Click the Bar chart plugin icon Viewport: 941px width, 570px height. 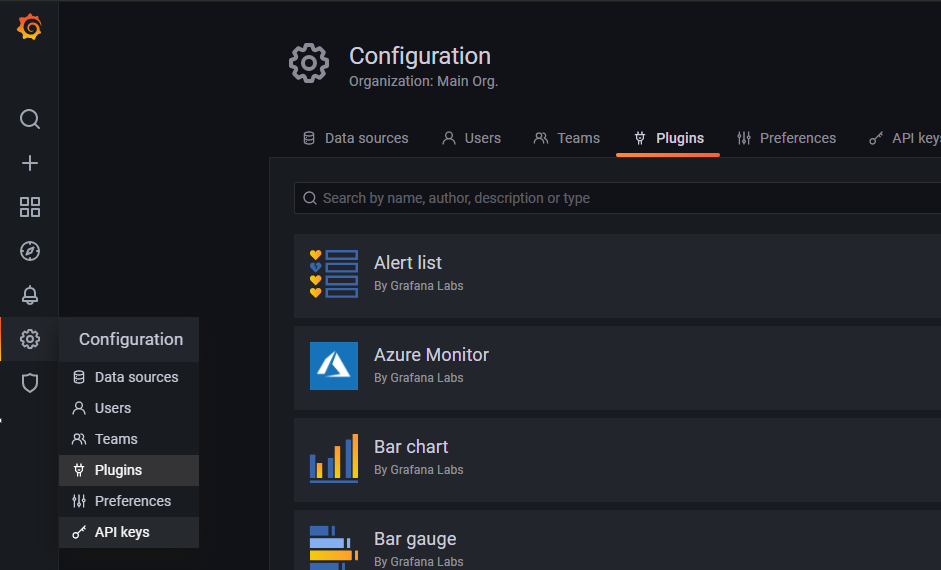(334, 458)
